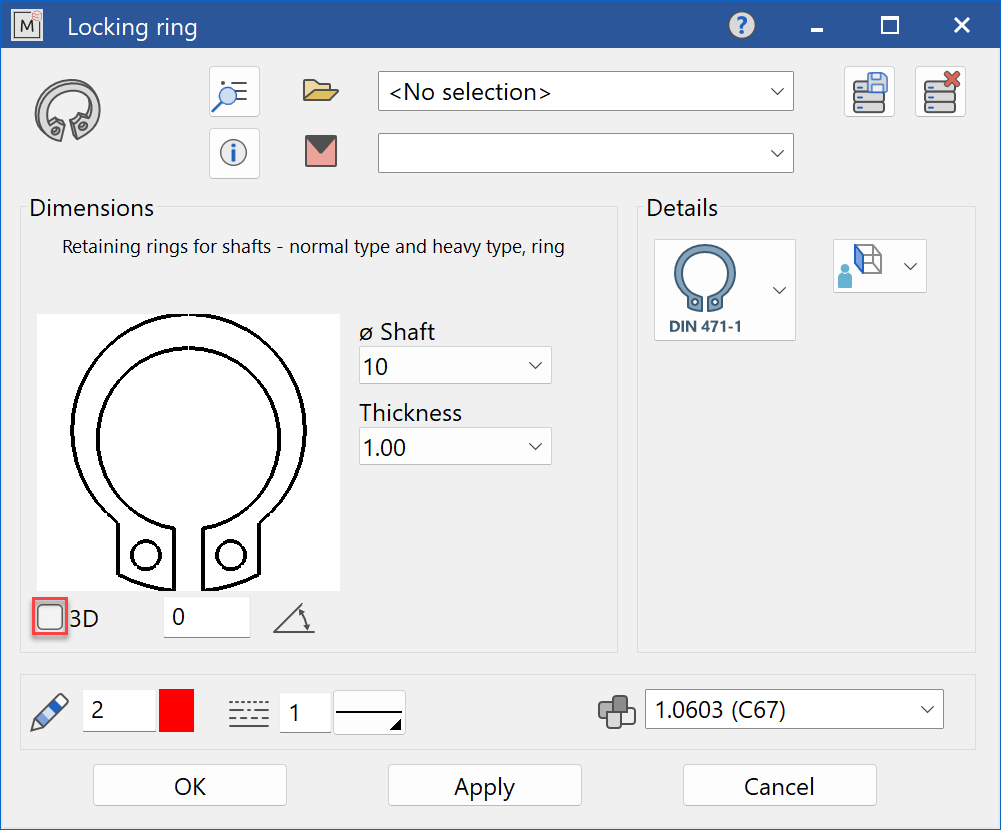Click the Cancel button
This screenshot has width=1001, height=830.
(x=779, y=786)
